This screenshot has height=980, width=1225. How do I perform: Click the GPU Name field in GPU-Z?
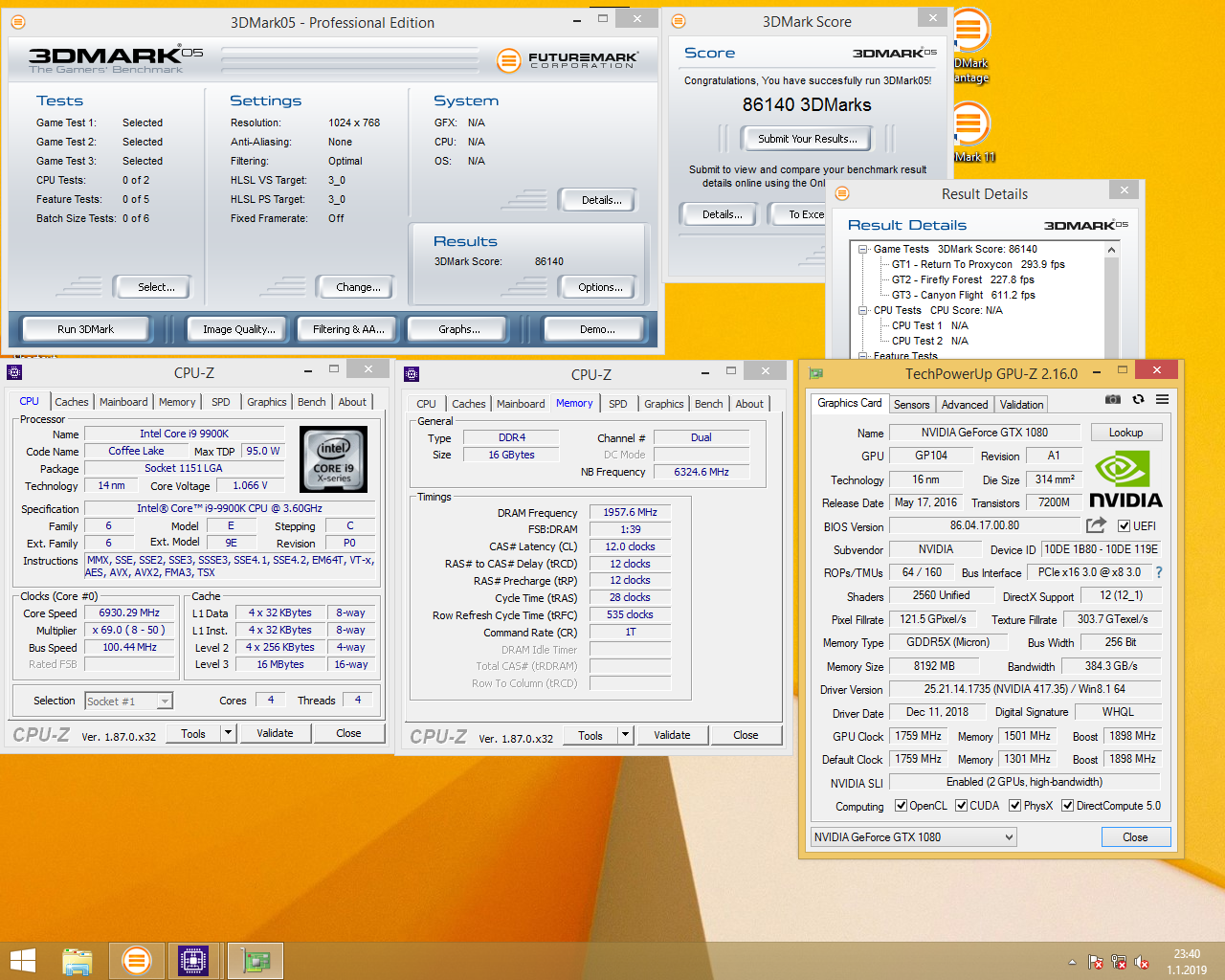coord(984,433)
